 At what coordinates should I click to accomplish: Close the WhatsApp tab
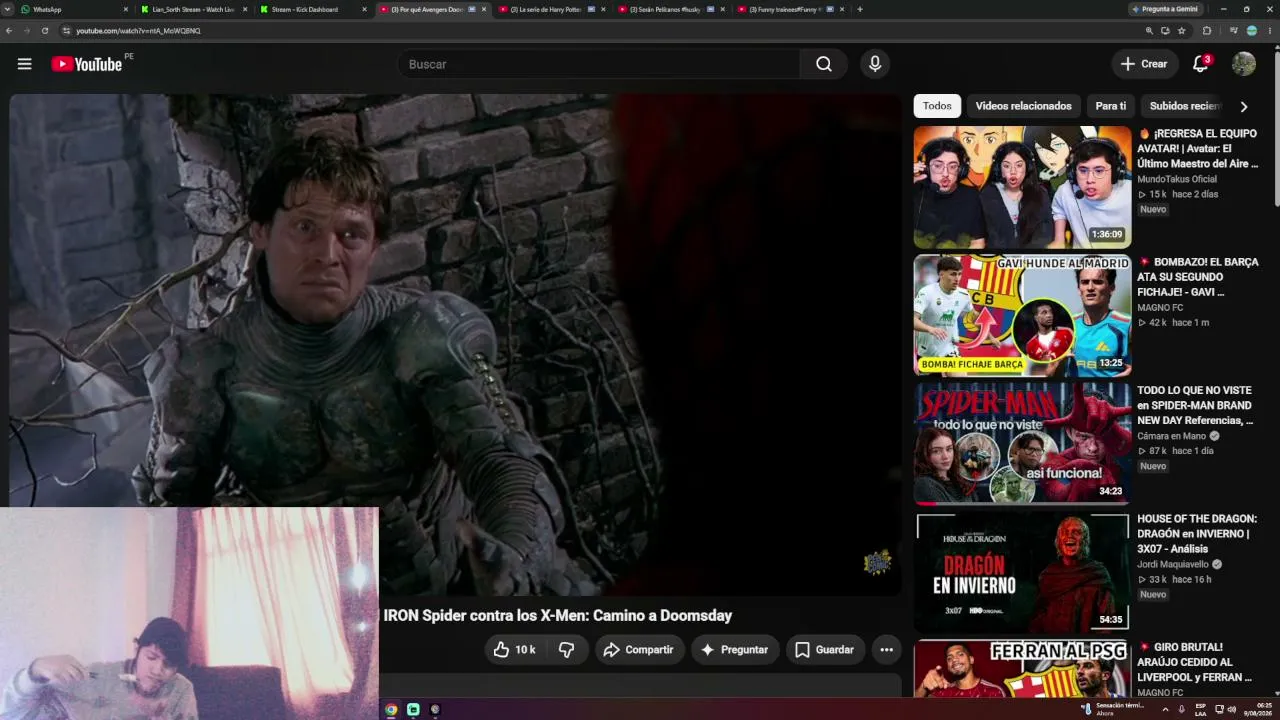pyautogui.click(x=126, y=9)
